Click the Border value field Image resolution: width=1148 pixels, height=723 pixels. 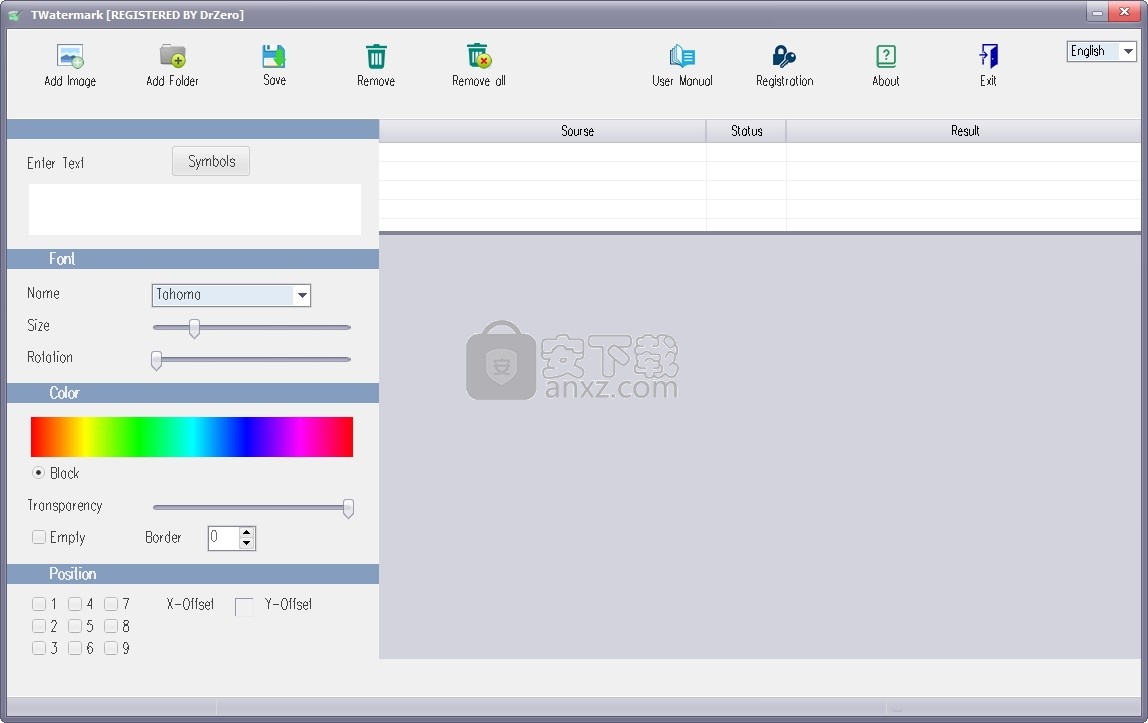(x=223, y=538)
